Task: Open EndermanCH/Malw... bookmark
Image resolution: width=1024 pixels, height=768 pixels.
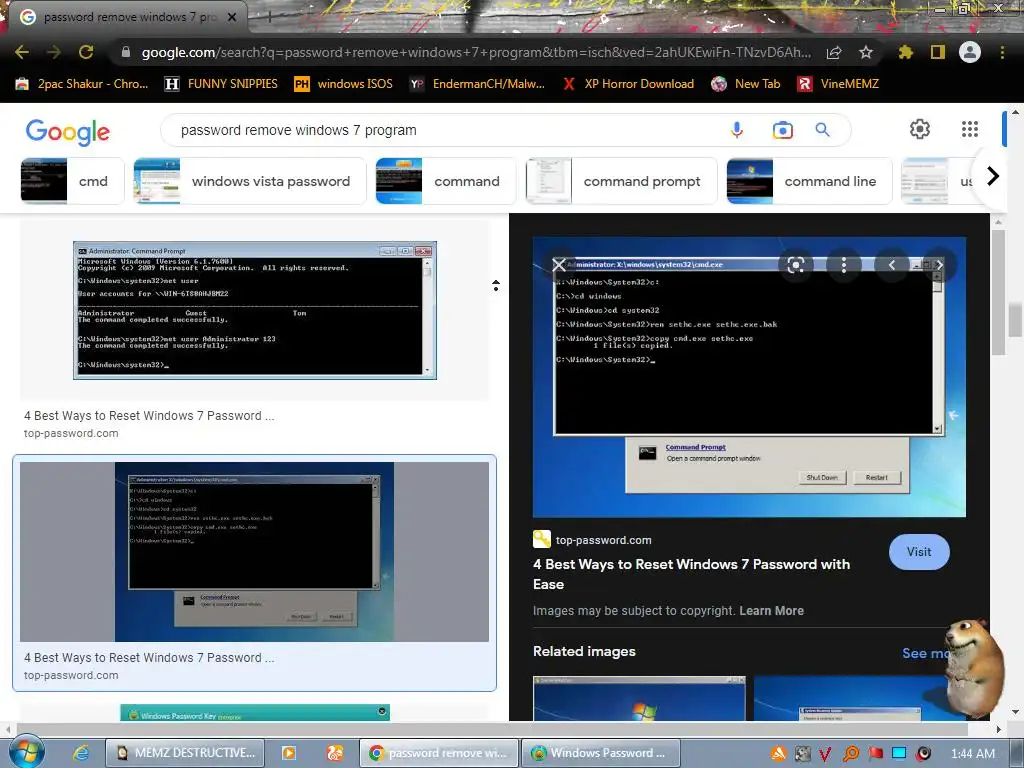Action: click(x=477, y=84)
